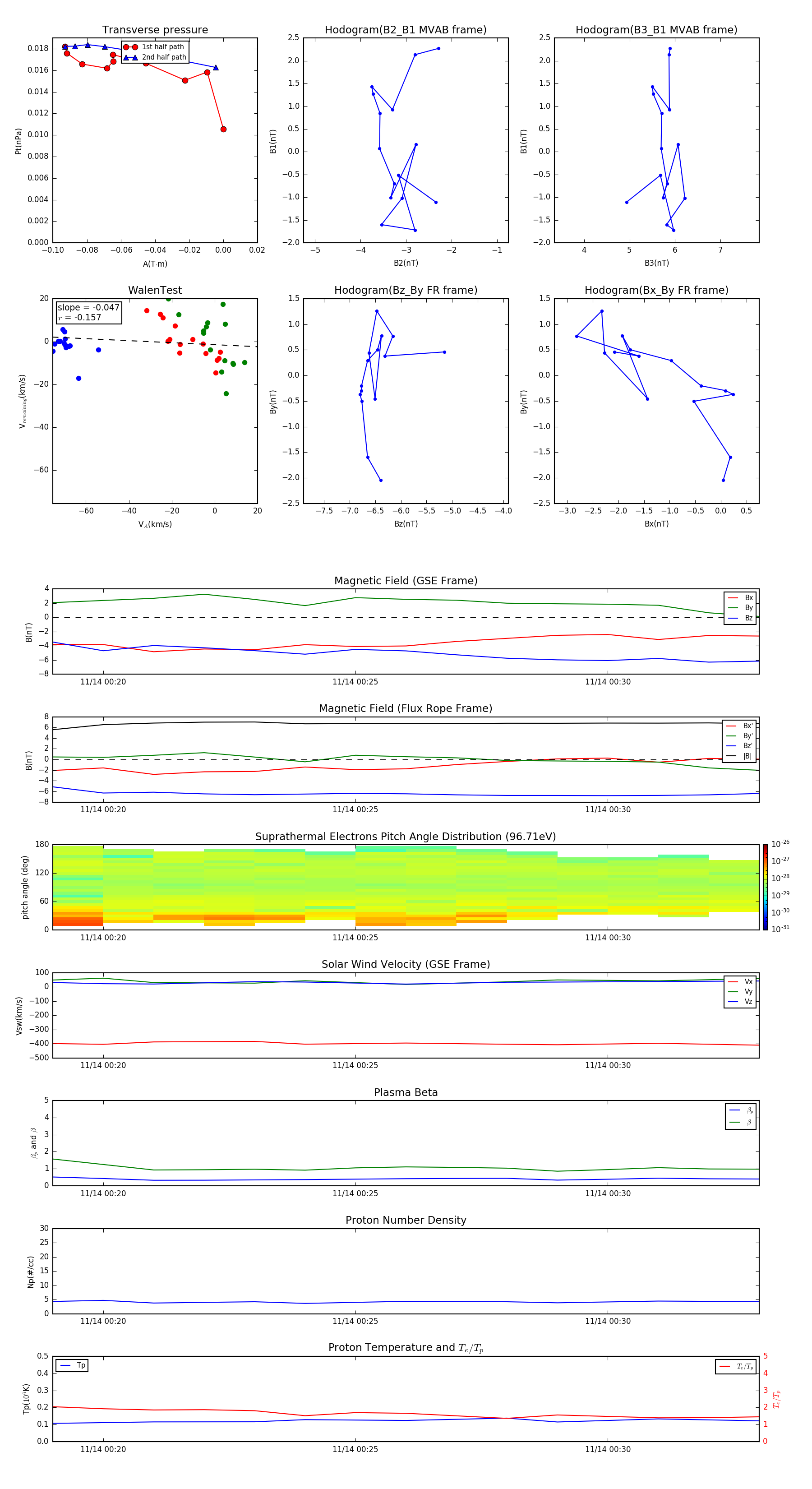This screenshot has width=812, height=1489.
Task: Click the 'B3(nT)' x-axis label
Action: pos(656,263)
